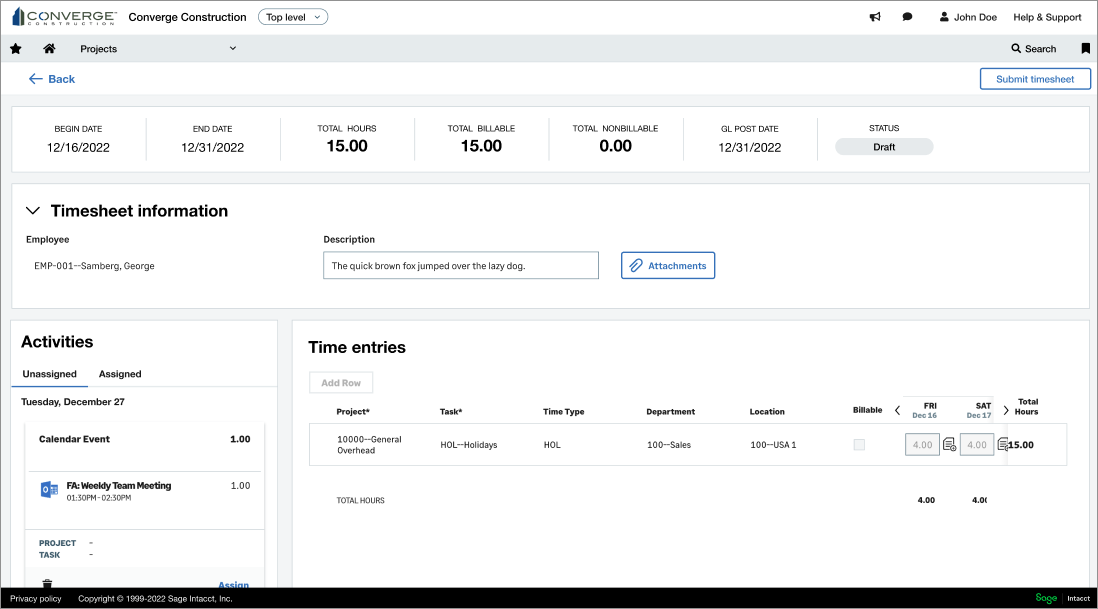Click the bookmark icon near Search

click(x=1085, y=49)
